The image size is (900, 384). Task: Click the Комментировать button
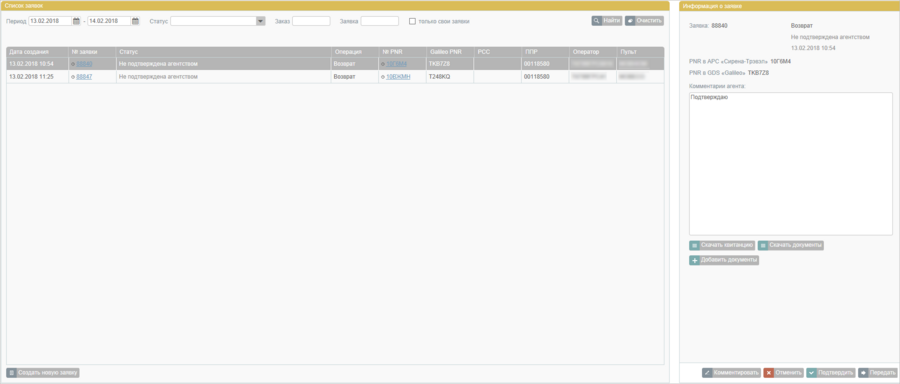pos(731,373)
